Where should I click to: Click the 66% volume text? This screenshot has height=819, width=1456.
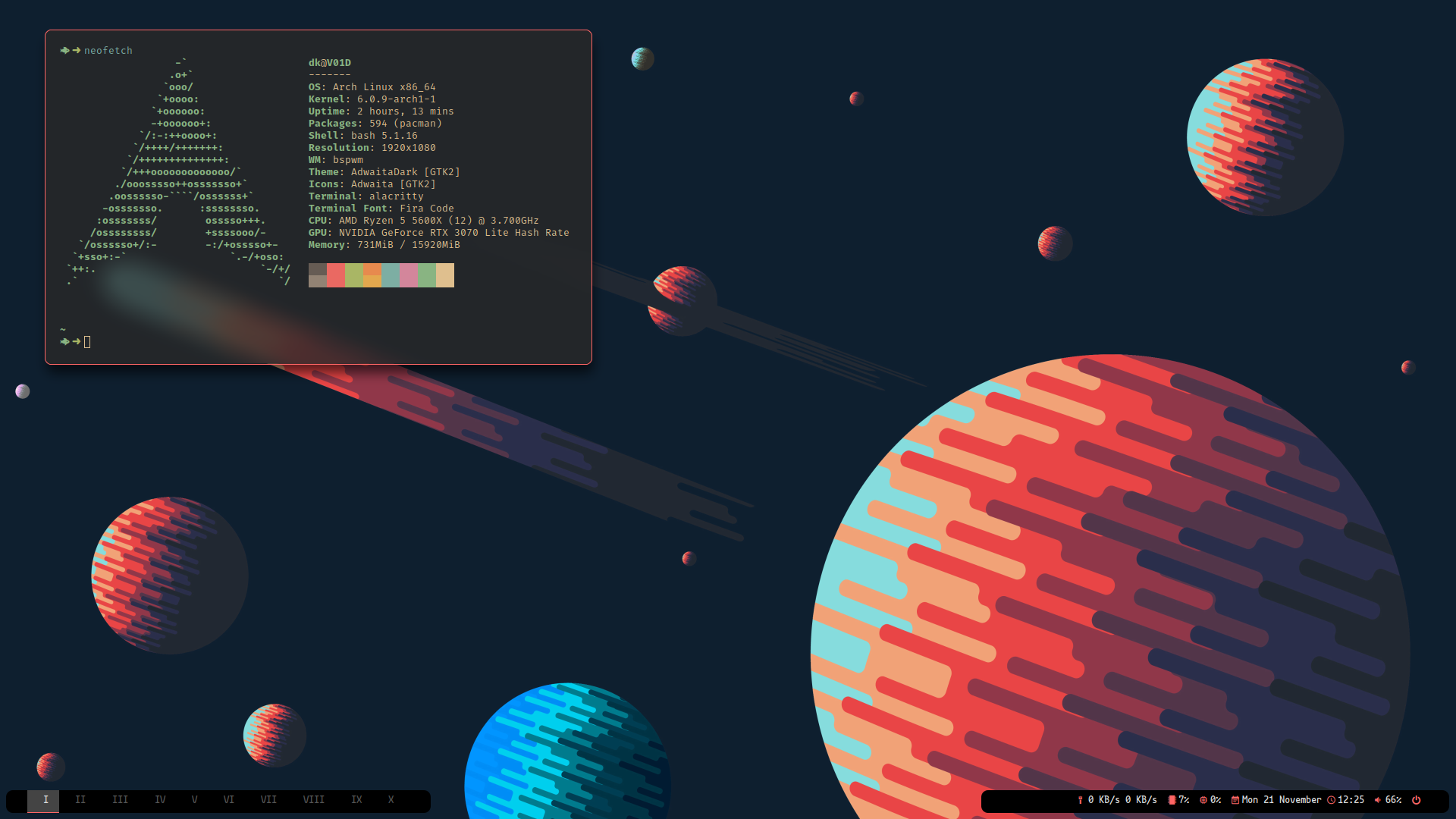[1393, 800]
